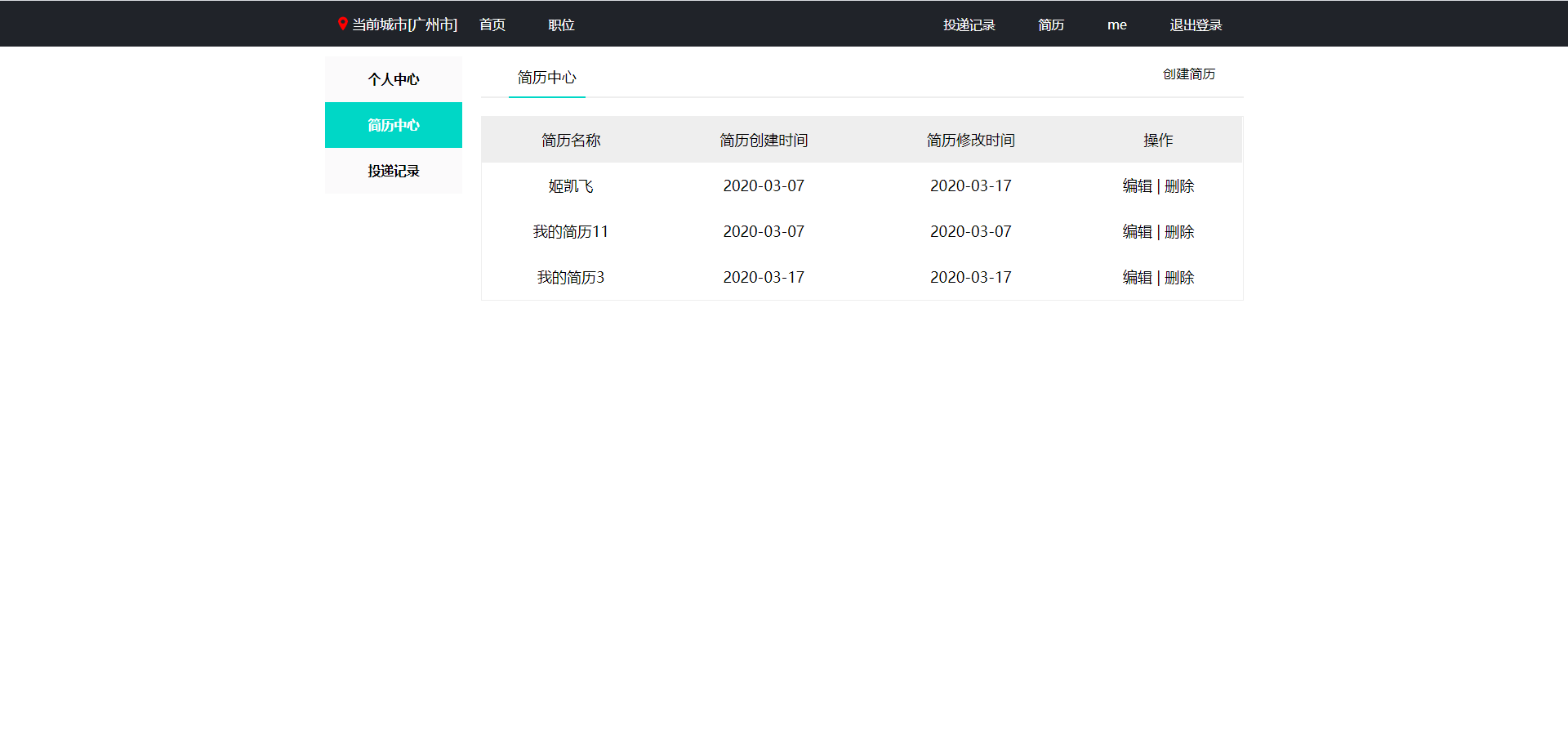Click the 操作 column header
Image resolution: width=1568 pixels, height=737 pixels.
pos(1158,141)
